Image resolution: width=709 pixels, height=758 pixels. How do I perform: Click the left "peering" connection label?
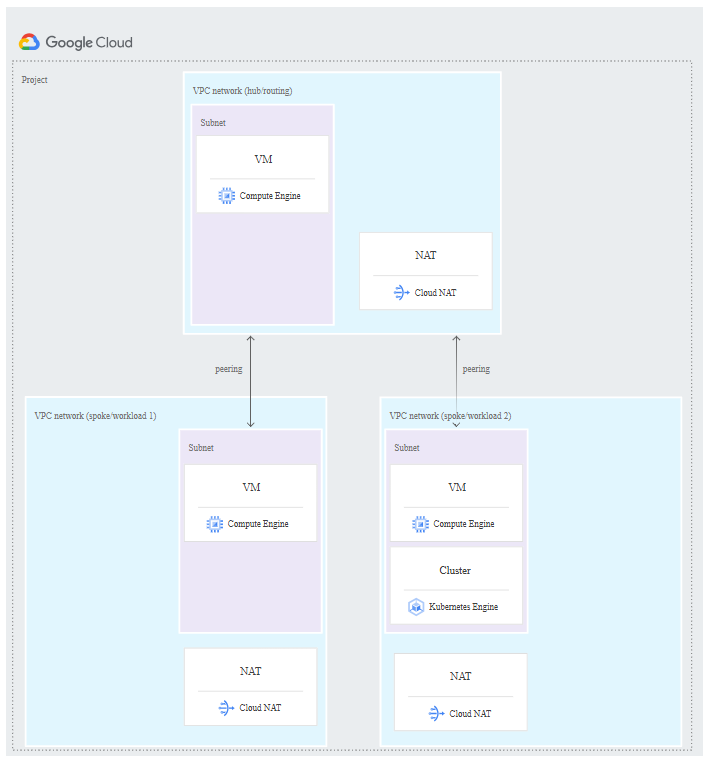229,369
